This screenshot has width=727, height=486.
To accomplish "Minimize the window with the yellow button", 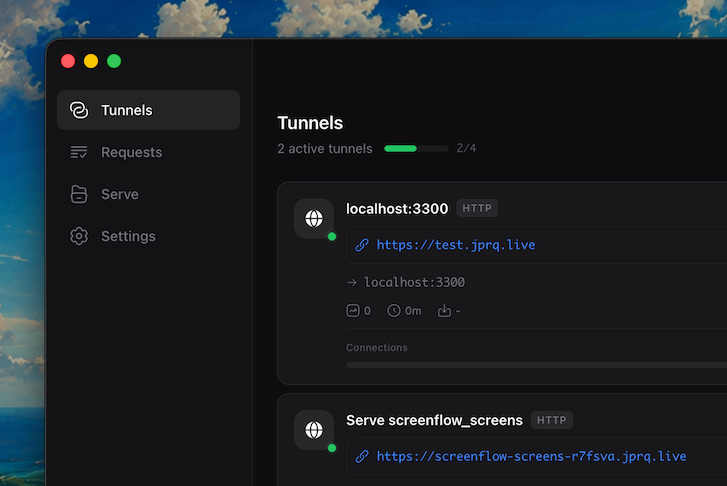I will pyautogui.click(x=91, y=61).
